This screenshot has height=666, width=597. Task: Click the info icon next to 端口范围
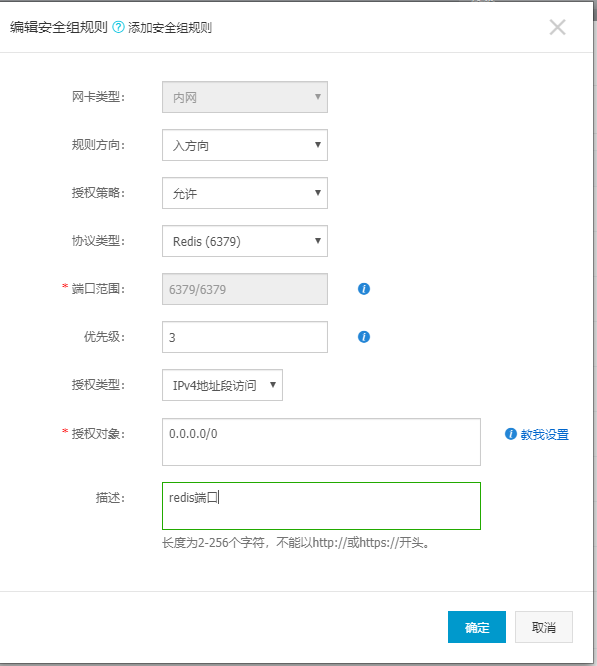(364, 289)
